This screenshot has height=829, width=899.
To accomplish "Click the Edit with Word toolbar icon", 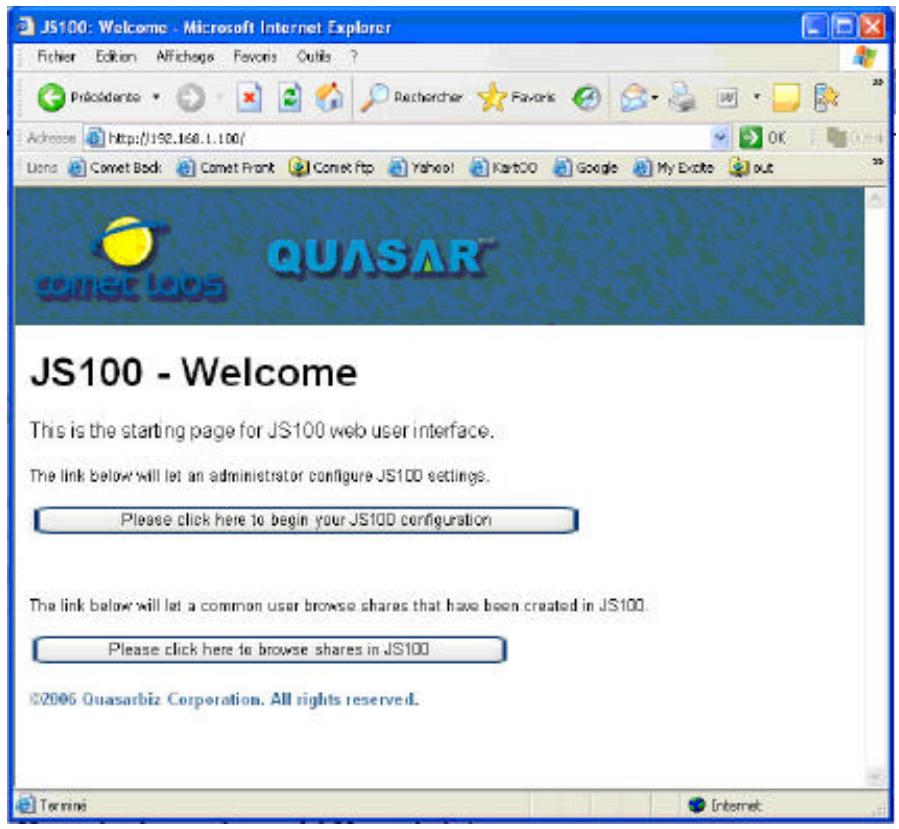I will 727,98.
